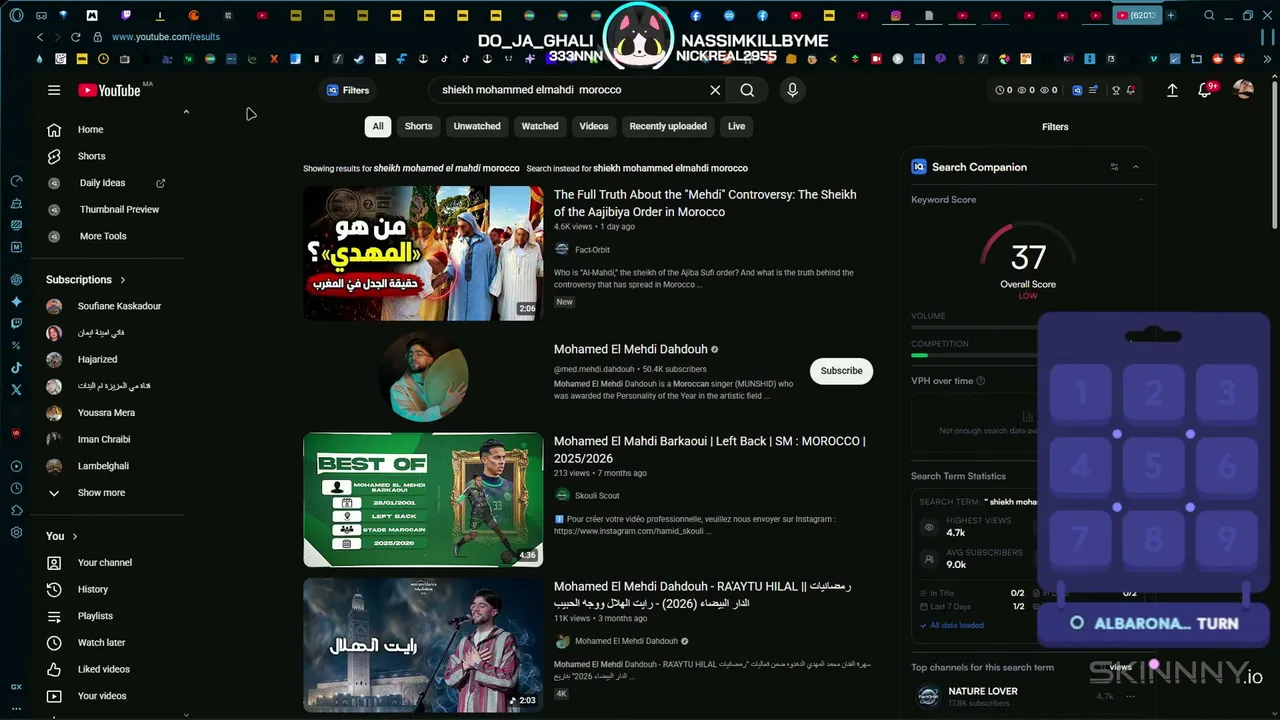
Task: Select the Watched filter chip
Action: 540,127
